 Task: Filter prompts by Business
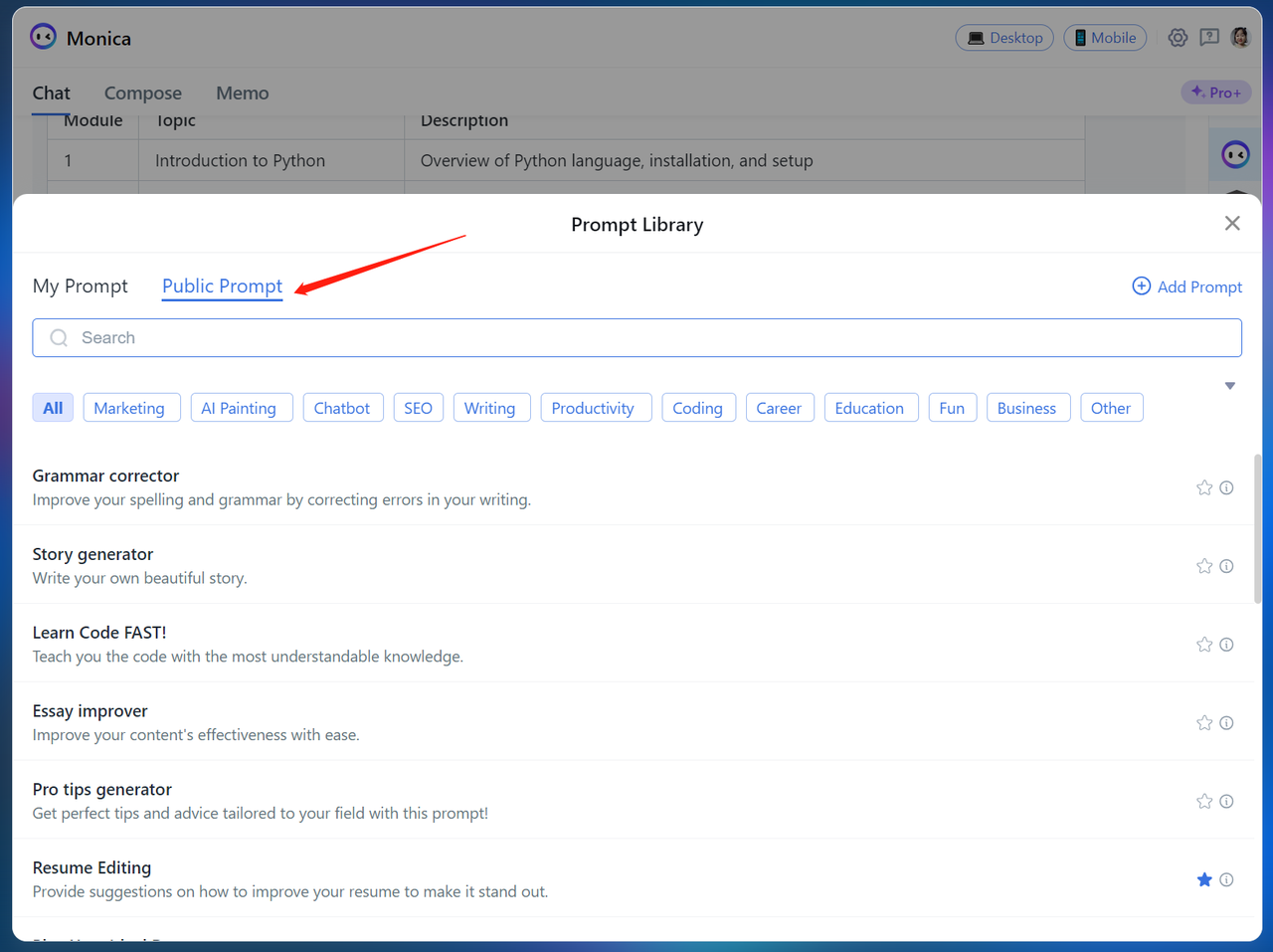pyautogui.click(x=1026, y=408)
